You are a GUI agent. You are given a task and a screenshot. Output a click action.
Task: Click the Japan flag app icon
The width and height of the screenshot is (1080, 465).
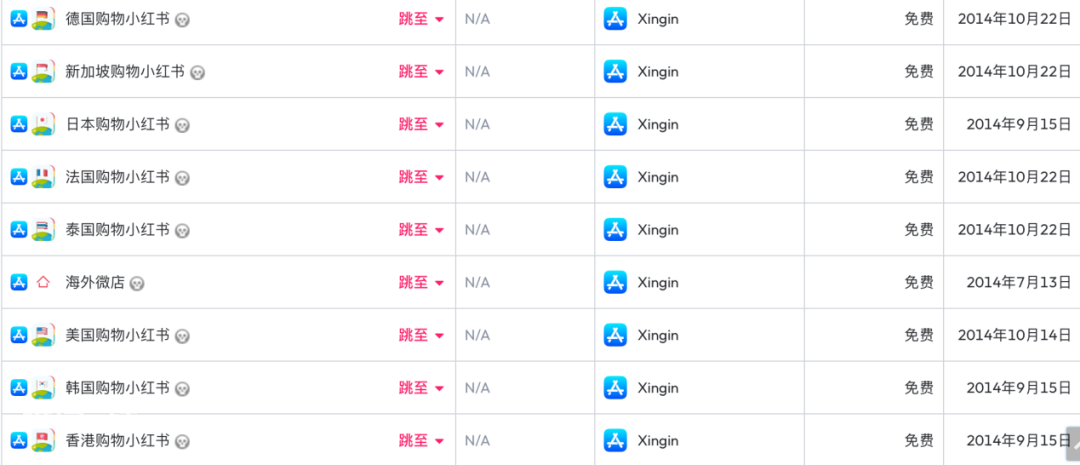pos(43,124)
